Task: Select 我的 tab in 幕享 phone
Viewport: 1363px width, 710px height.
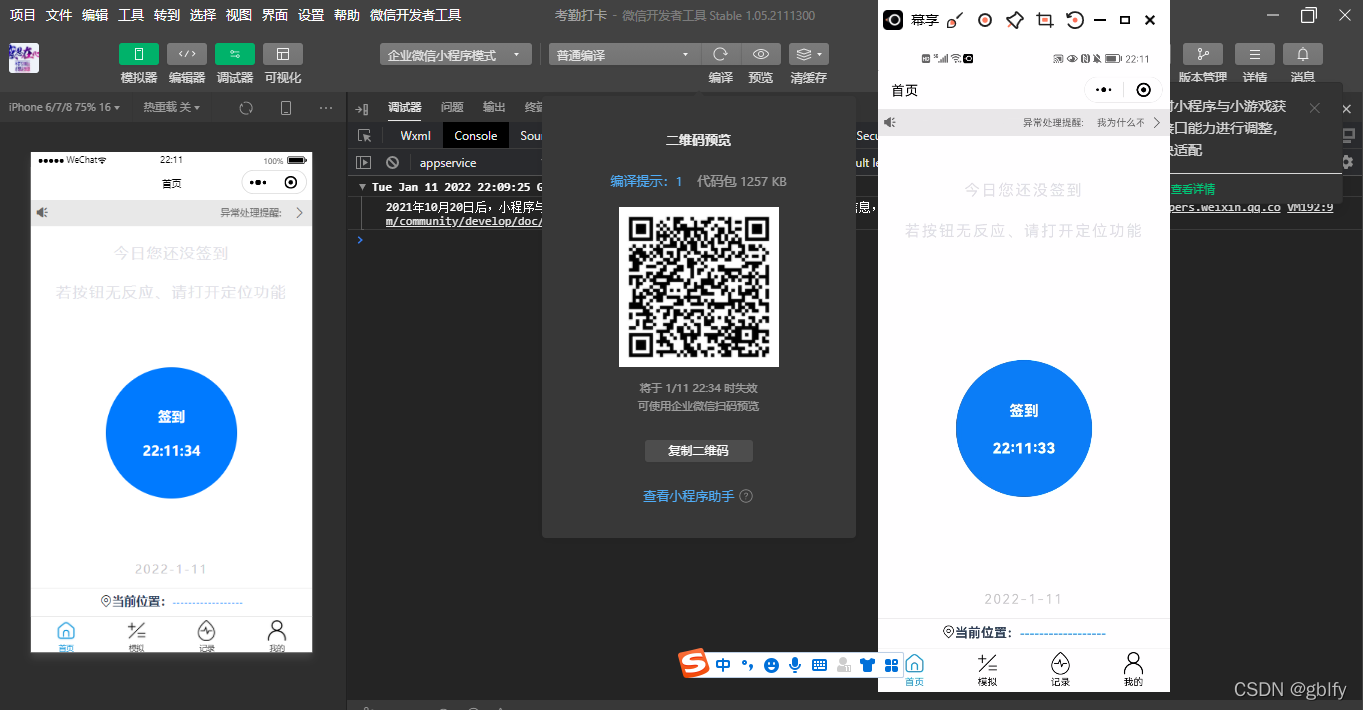Action: click(1133, 669)
